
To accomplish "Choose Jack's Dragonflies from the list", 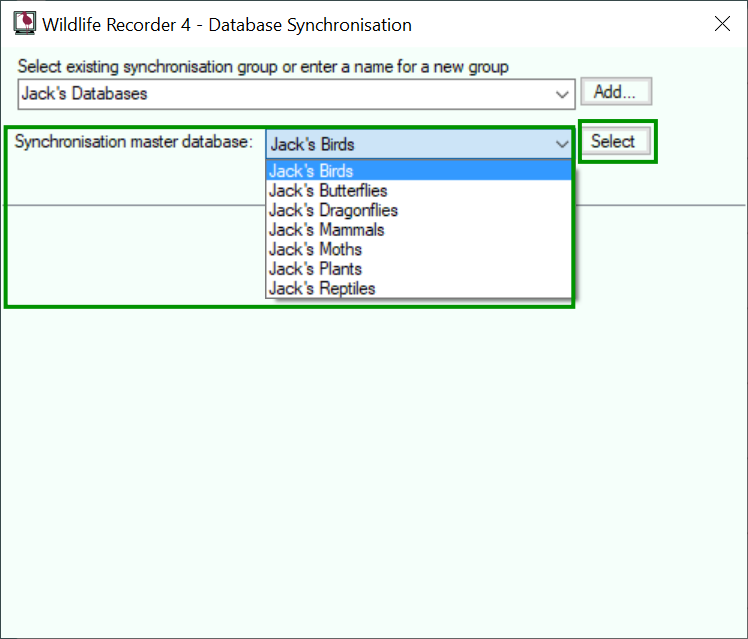I will (418, 210).
